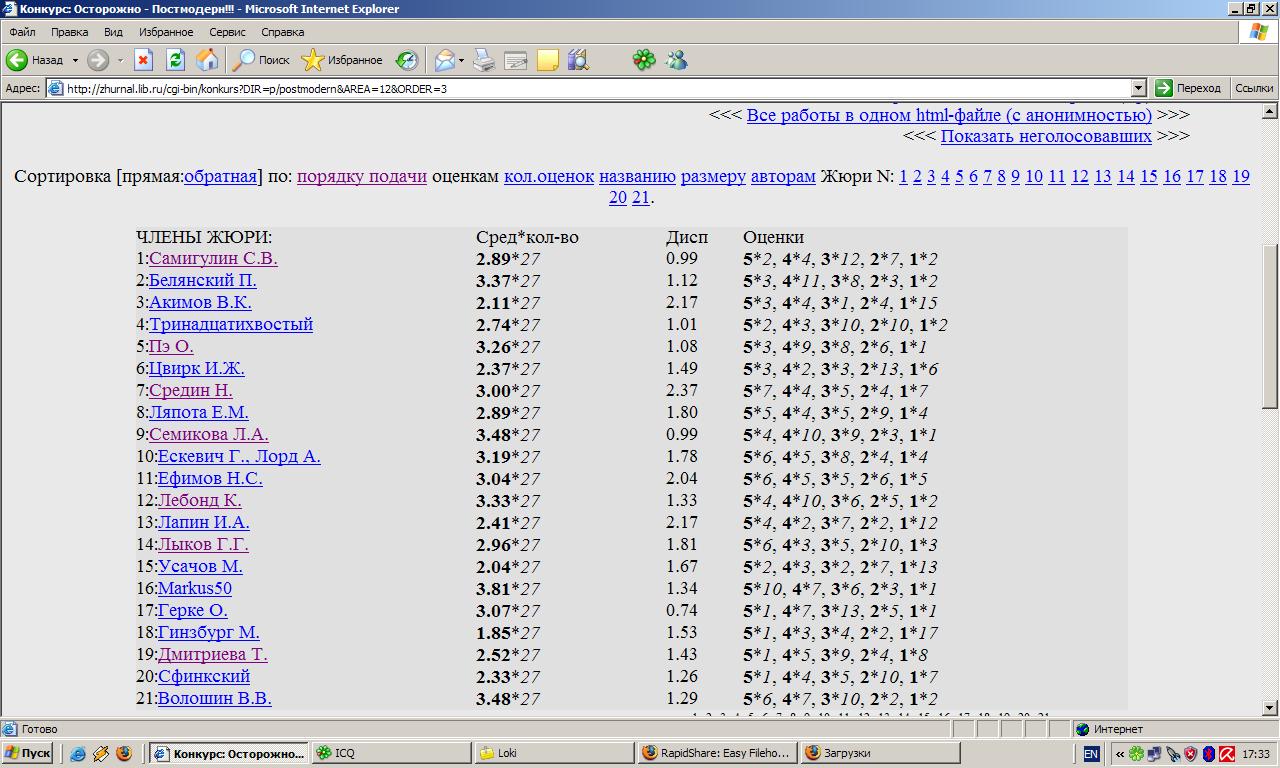Open the Назад button history dropdown arrow
This screenshot has height=768, width=1280.
(x=75, y=60)
